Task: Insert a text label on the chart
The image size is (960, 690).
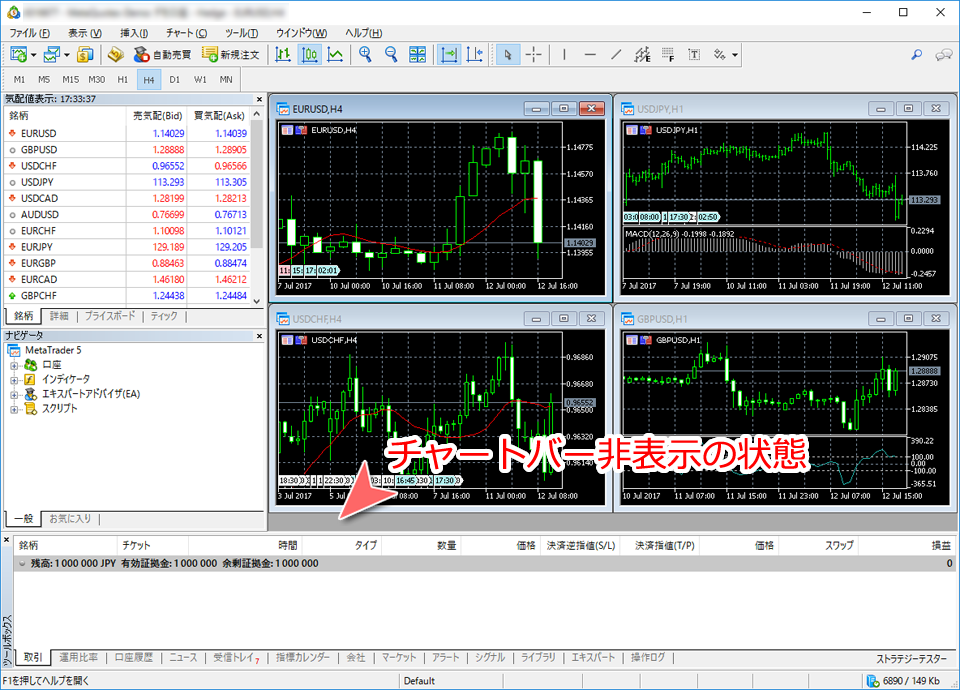Action: [x=694, y=54]
